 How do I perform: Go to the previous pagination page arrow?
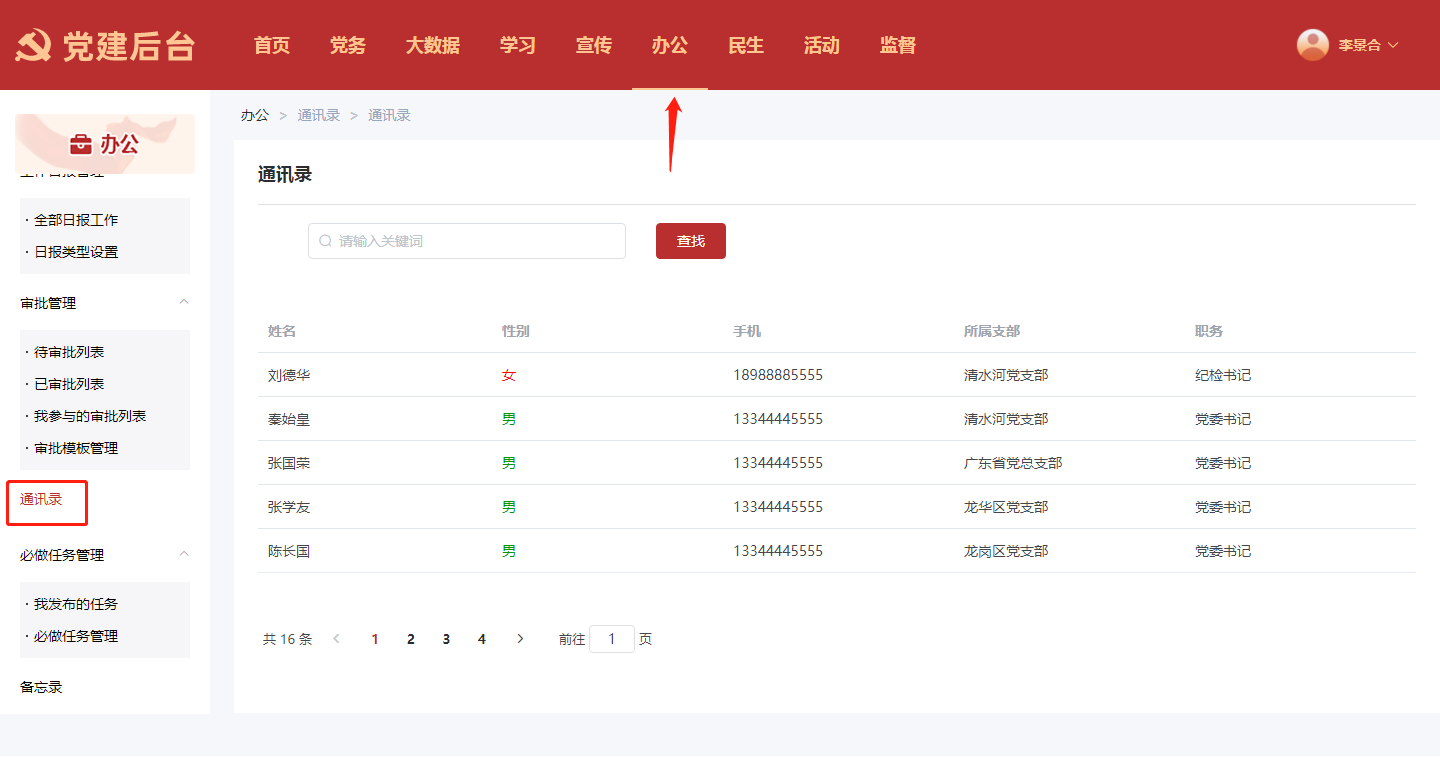click(x=337, y=639)
